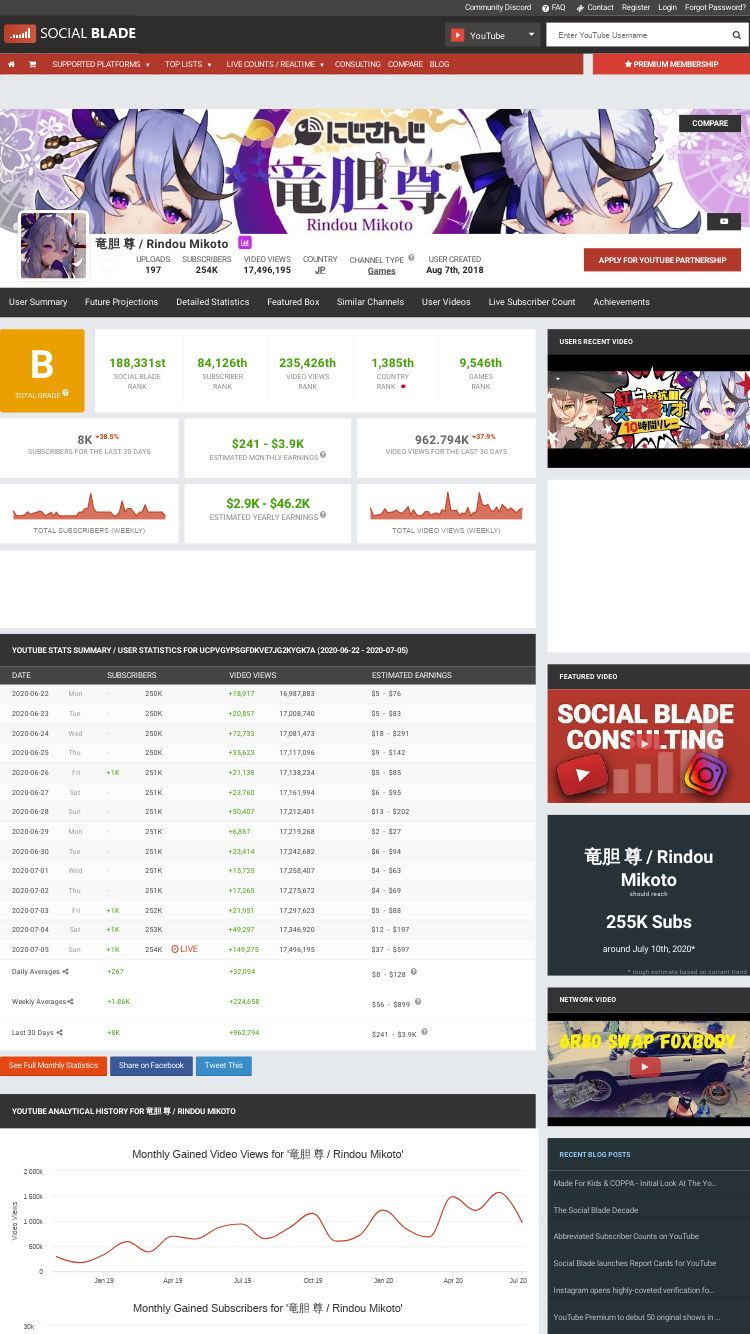Open the Forgot Password link
Viewport: 750px width, 1334px height.
(715, 7)
